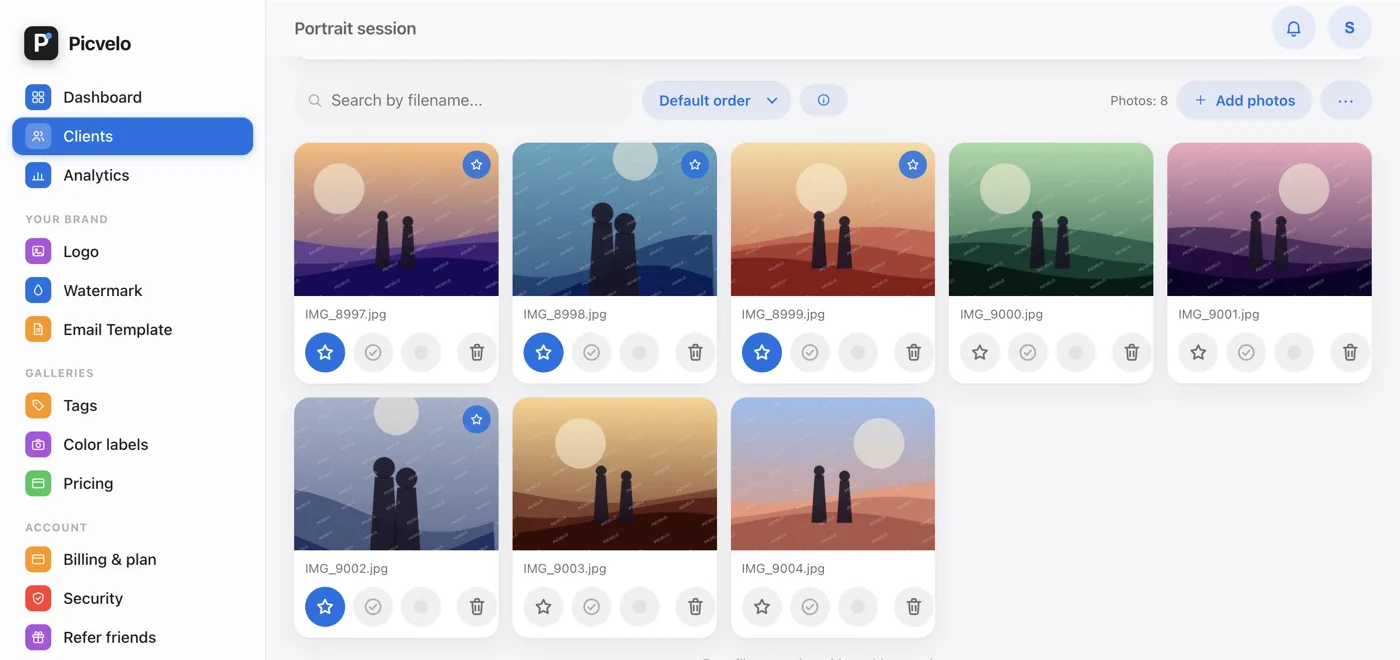Open the IMG_9000.jpg green photo thumbnail
The image size is (1400, 660).
[1050, 219]
